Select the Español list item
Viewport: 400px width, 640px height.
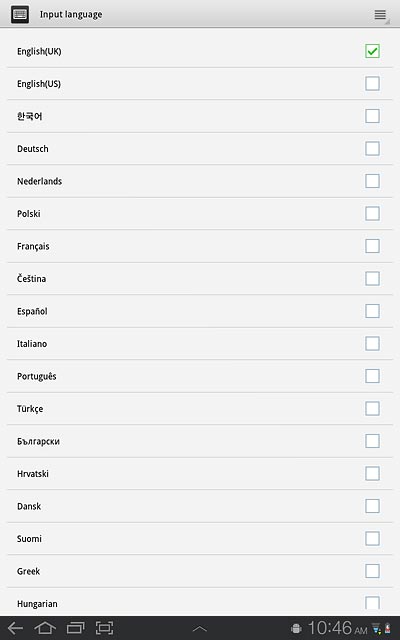(200, 311)
